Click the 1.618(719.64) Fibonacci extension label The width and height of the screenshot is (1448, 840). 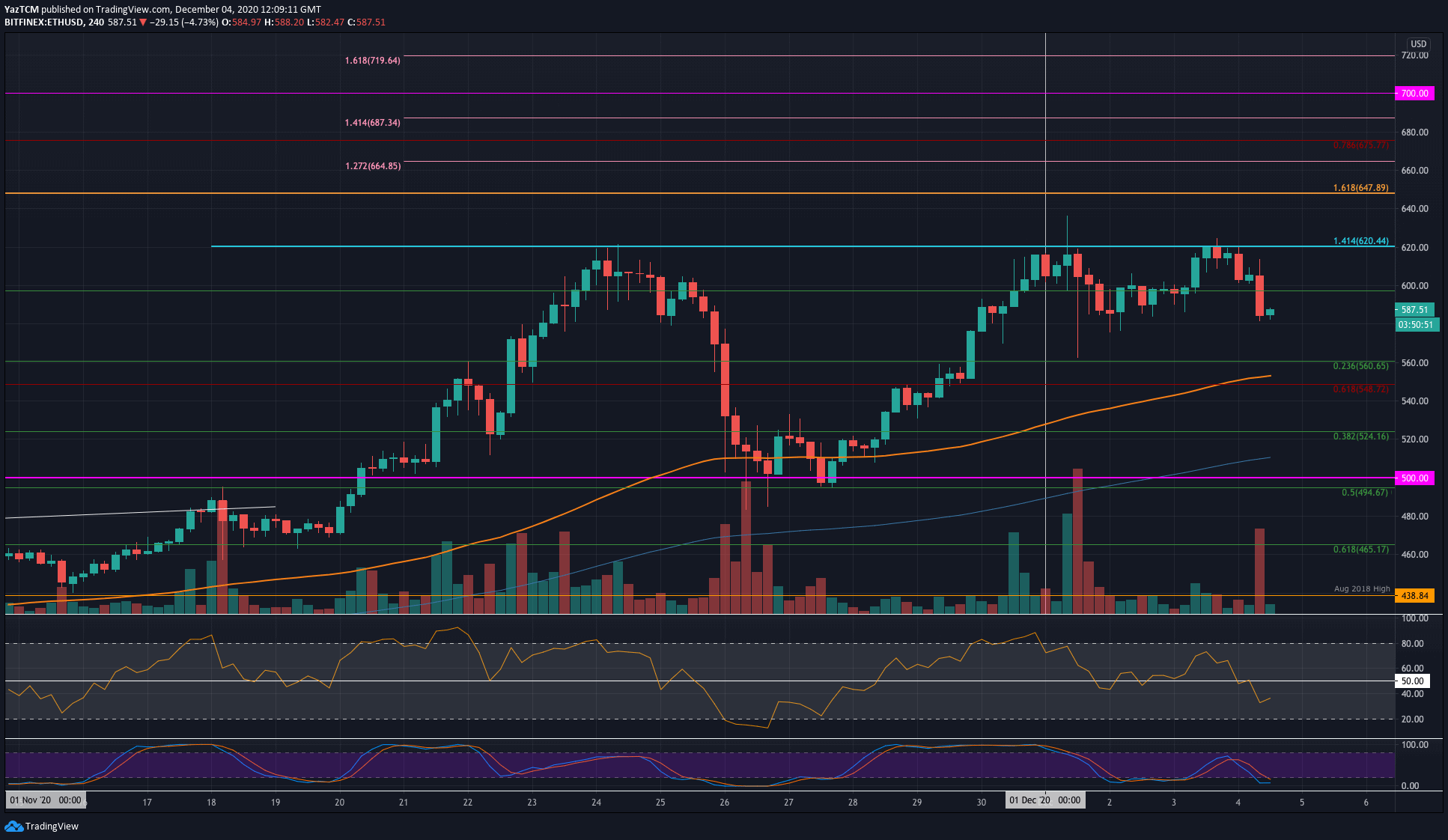point(372,61)
